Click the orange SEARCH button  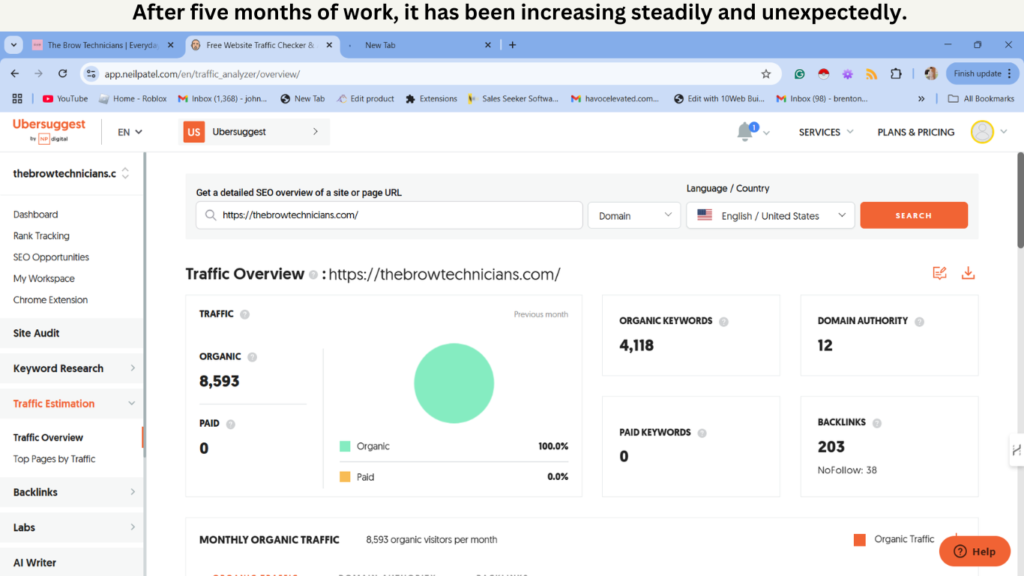914,216
